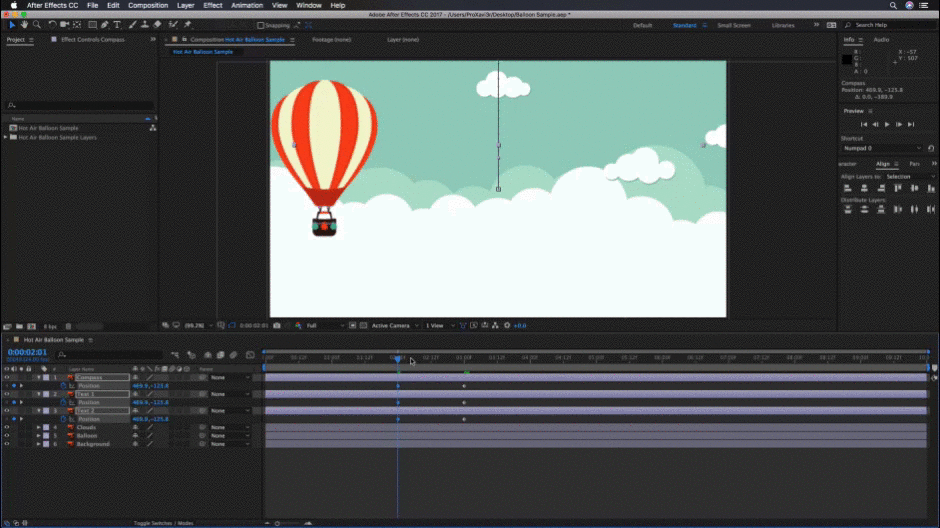The image size is (940, 528).
Task: Switch to Effect Controls Compass tab
Action: 93,40
